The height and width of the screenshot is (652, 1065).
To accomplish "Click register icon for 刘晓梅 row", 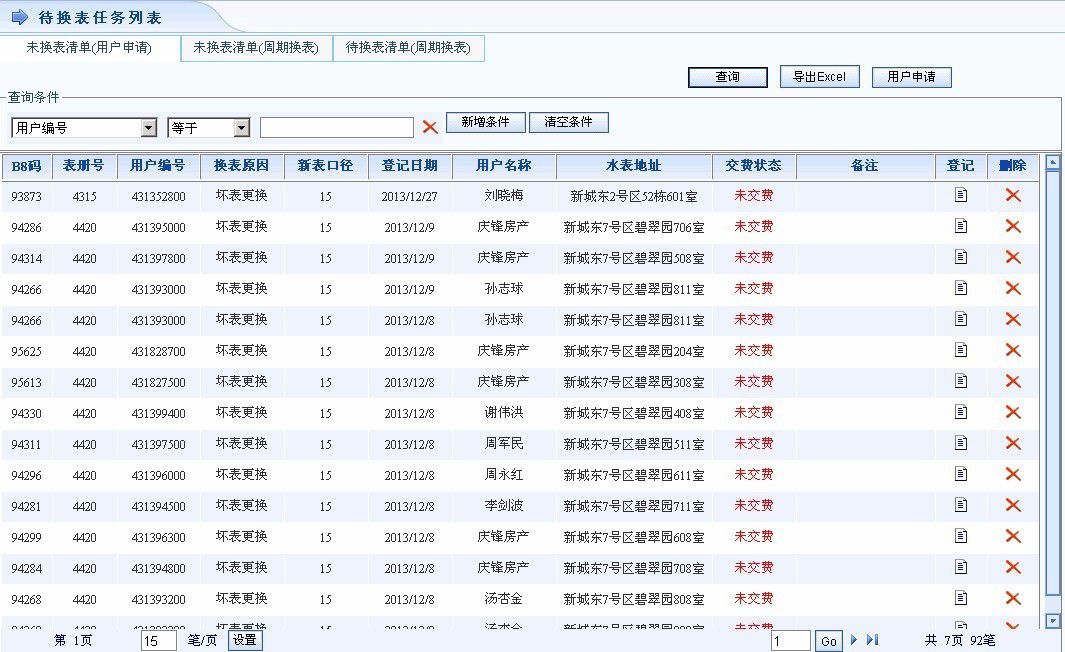I will 961,196.
